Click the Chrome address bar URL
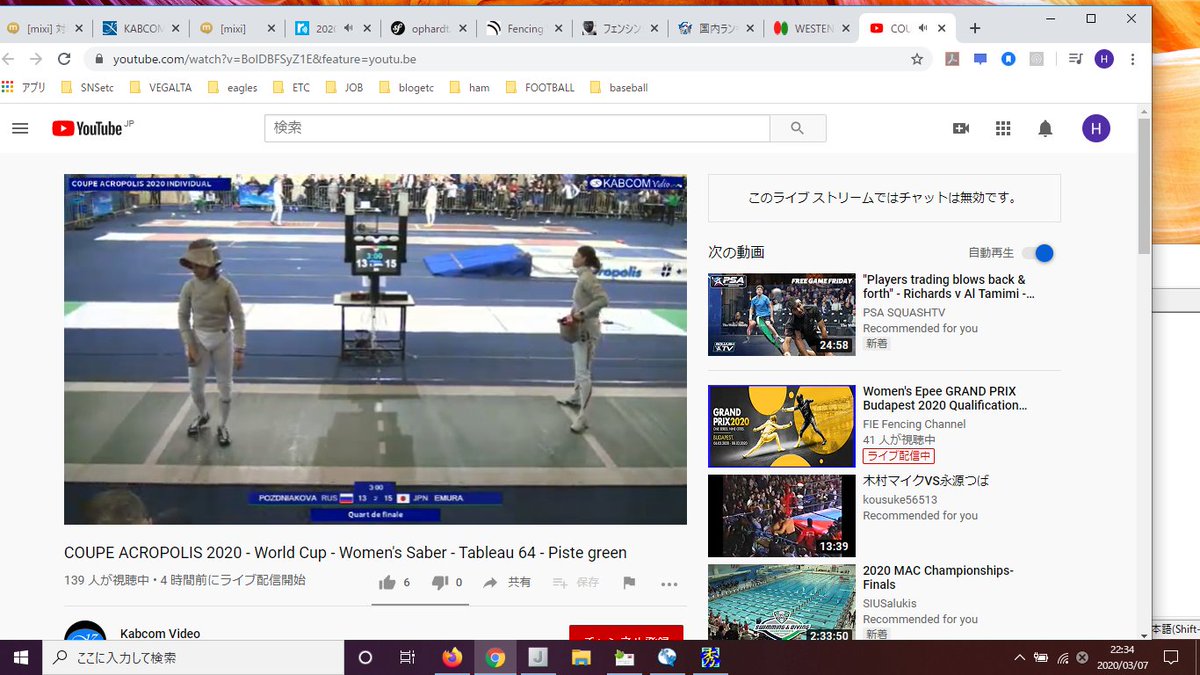 pos(264,59)
